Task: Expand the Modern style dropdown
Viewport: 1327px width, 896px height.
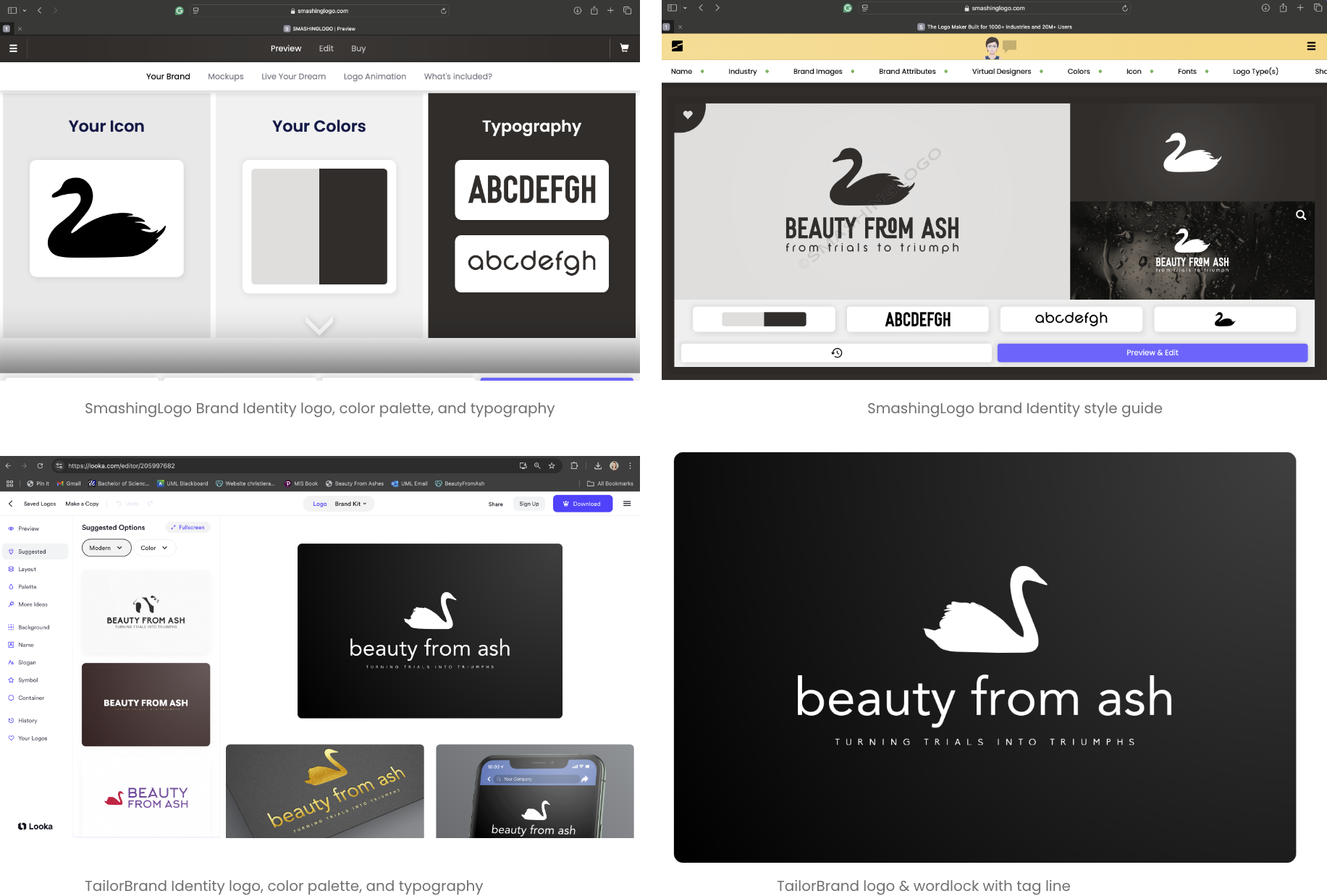Action: [x=106, y=548]
